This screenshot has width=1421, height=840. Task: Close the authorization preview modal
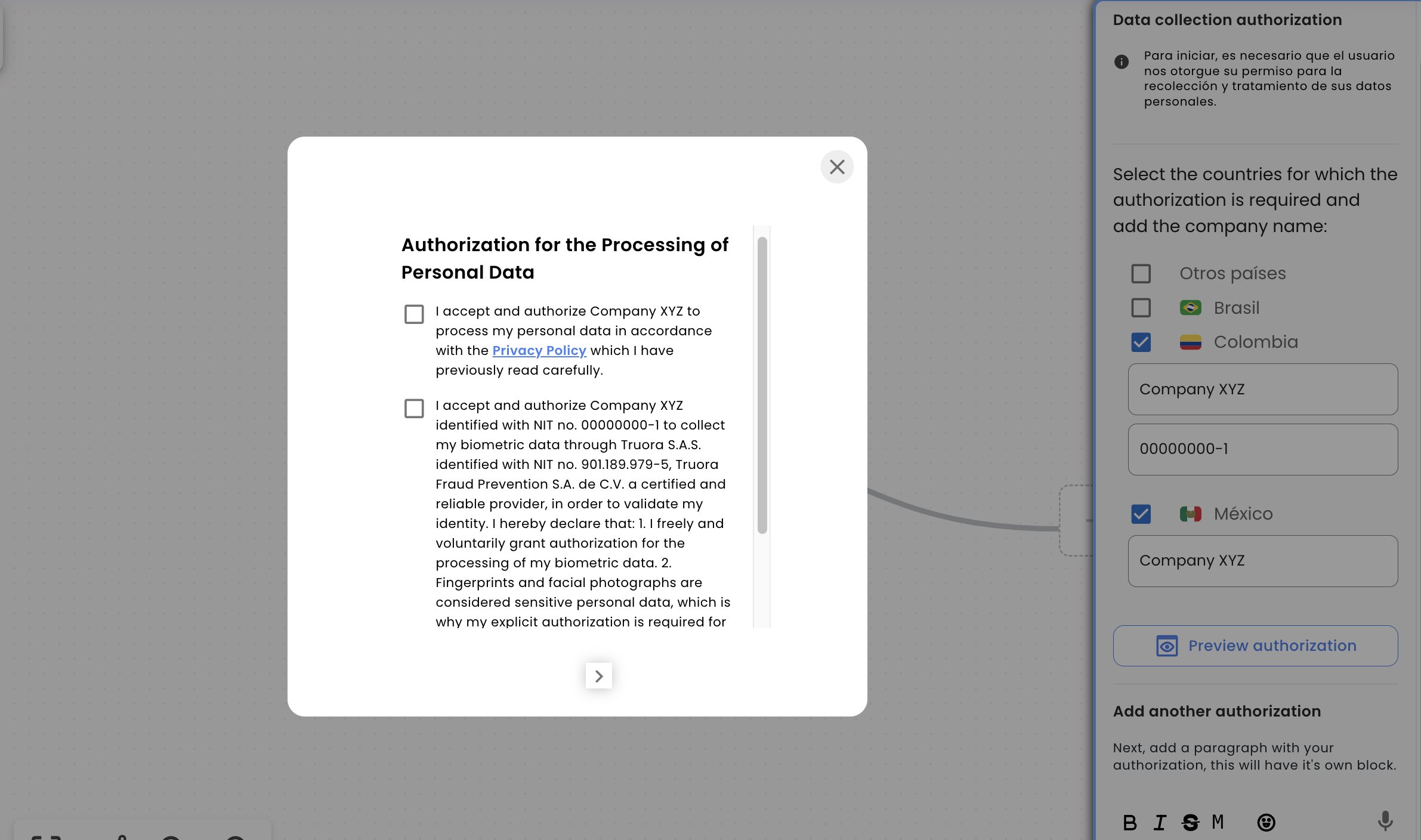tap(837, 167)
